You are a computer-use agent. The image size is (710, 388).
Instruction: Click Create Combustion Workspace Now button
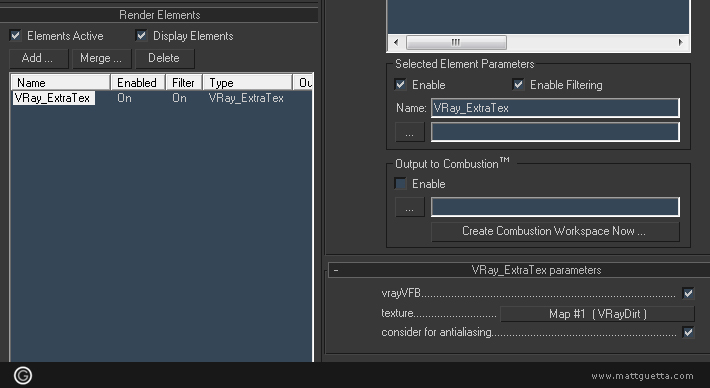pos(555,231)
